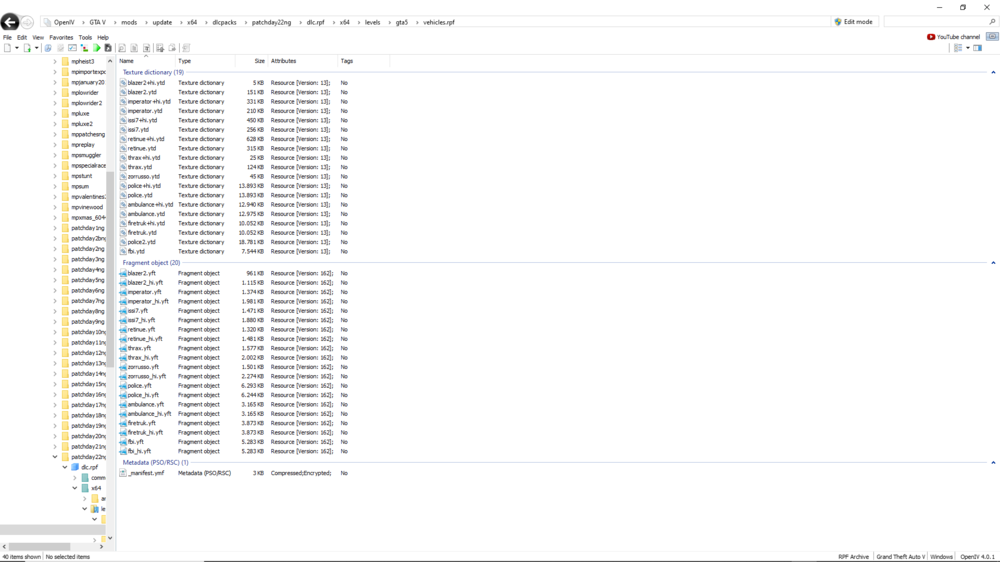Image resolution: width=1000 pixels, height=562 pixels.
Task: Click the page with magnifier toolbar icon
Action: tap(122, 48)
